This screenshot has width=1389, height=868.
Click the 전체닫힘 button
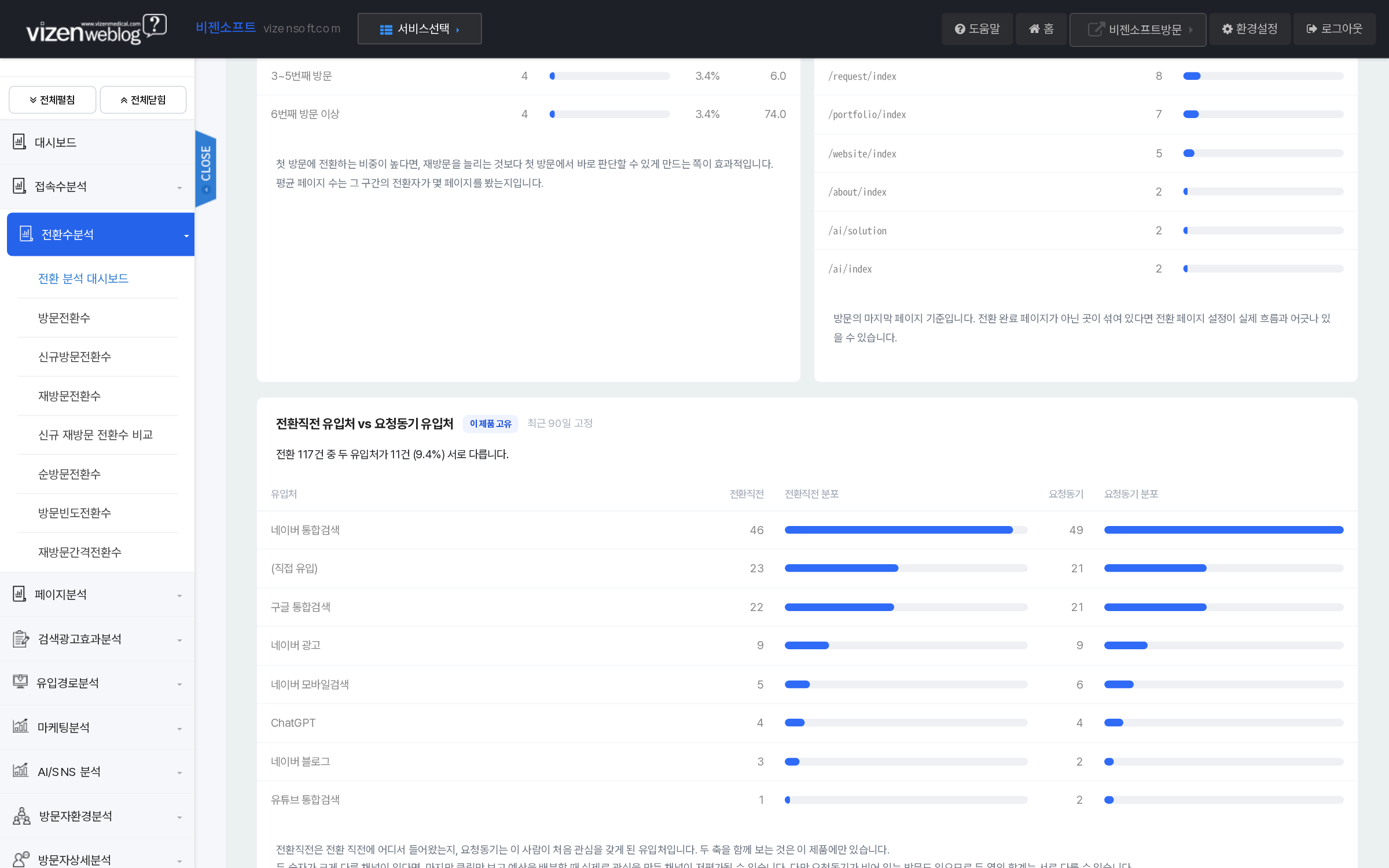click(143, 100)
